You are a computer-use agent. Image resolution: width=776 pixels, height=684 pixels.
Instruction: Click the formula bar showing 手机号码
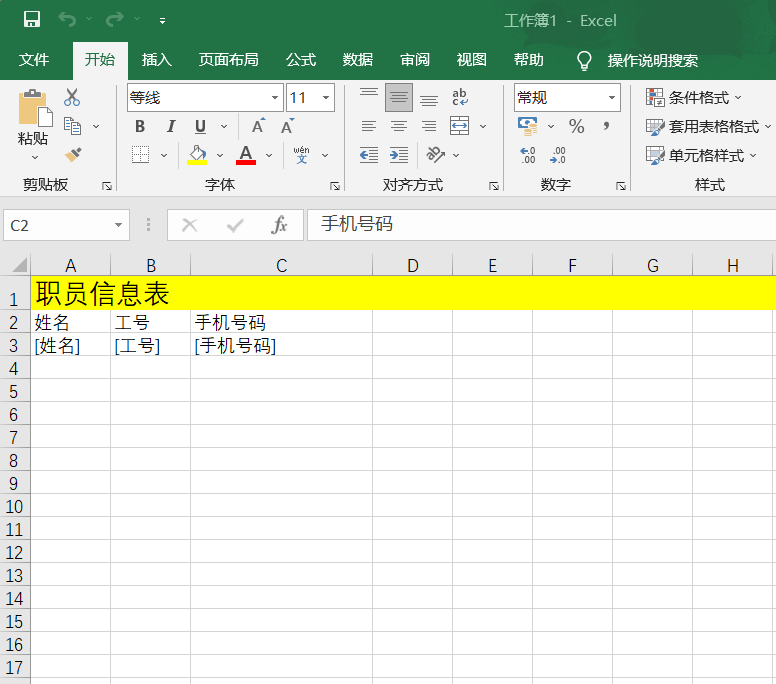[541, 225]
